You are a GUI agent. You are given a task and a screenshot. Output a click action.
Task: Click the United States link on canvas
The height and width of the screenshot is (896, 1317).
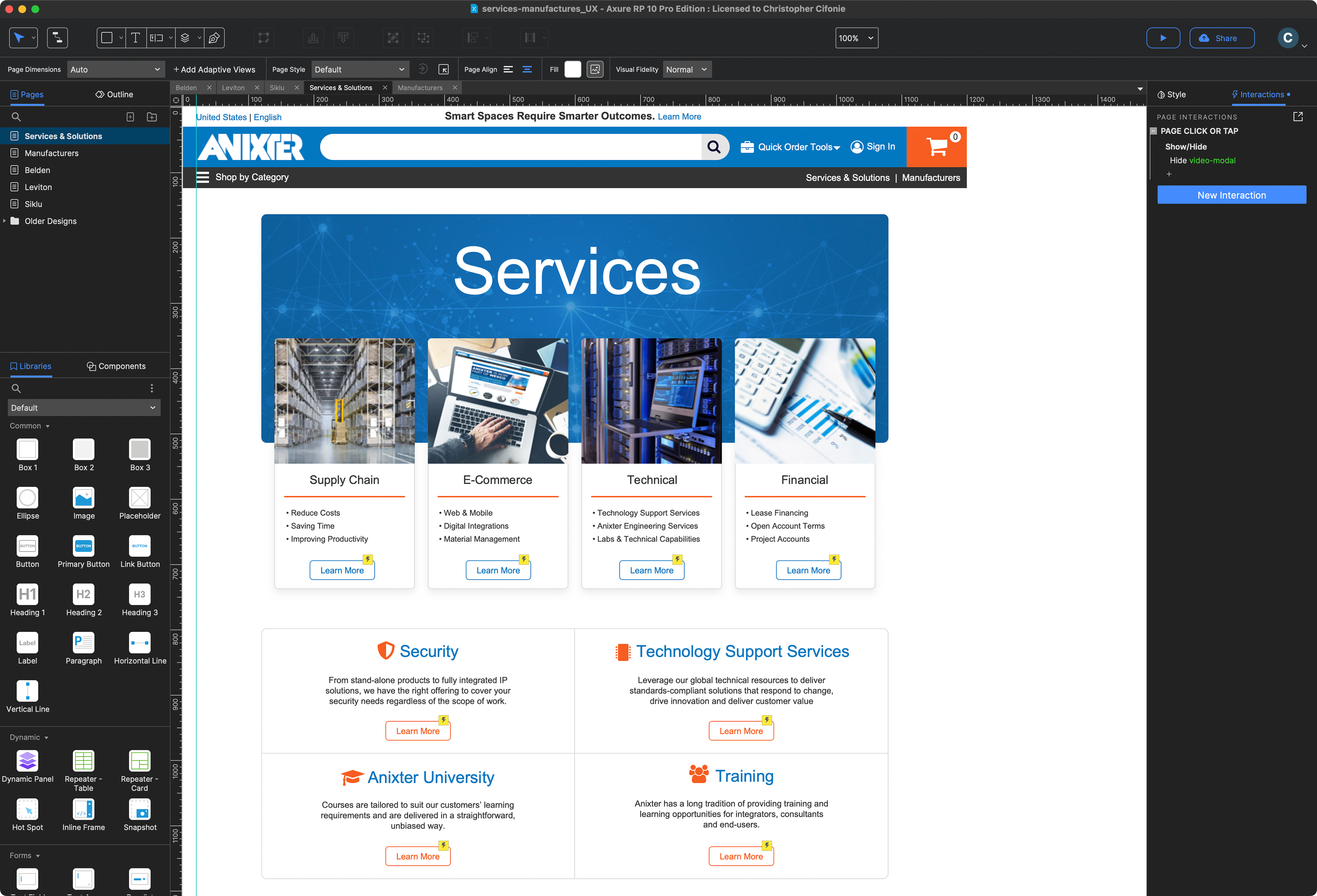[x=222, y=117]
